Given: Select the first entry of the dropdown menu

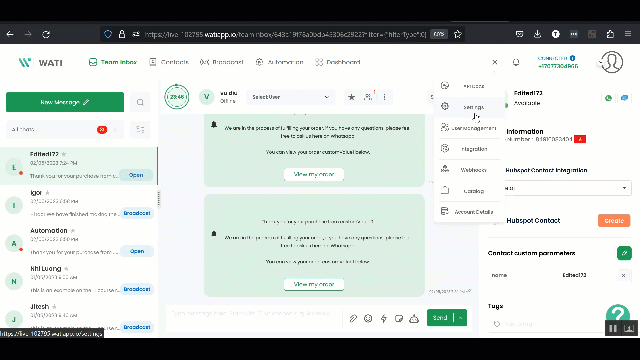Looking at the screenshot, I should tap(469, 86).
